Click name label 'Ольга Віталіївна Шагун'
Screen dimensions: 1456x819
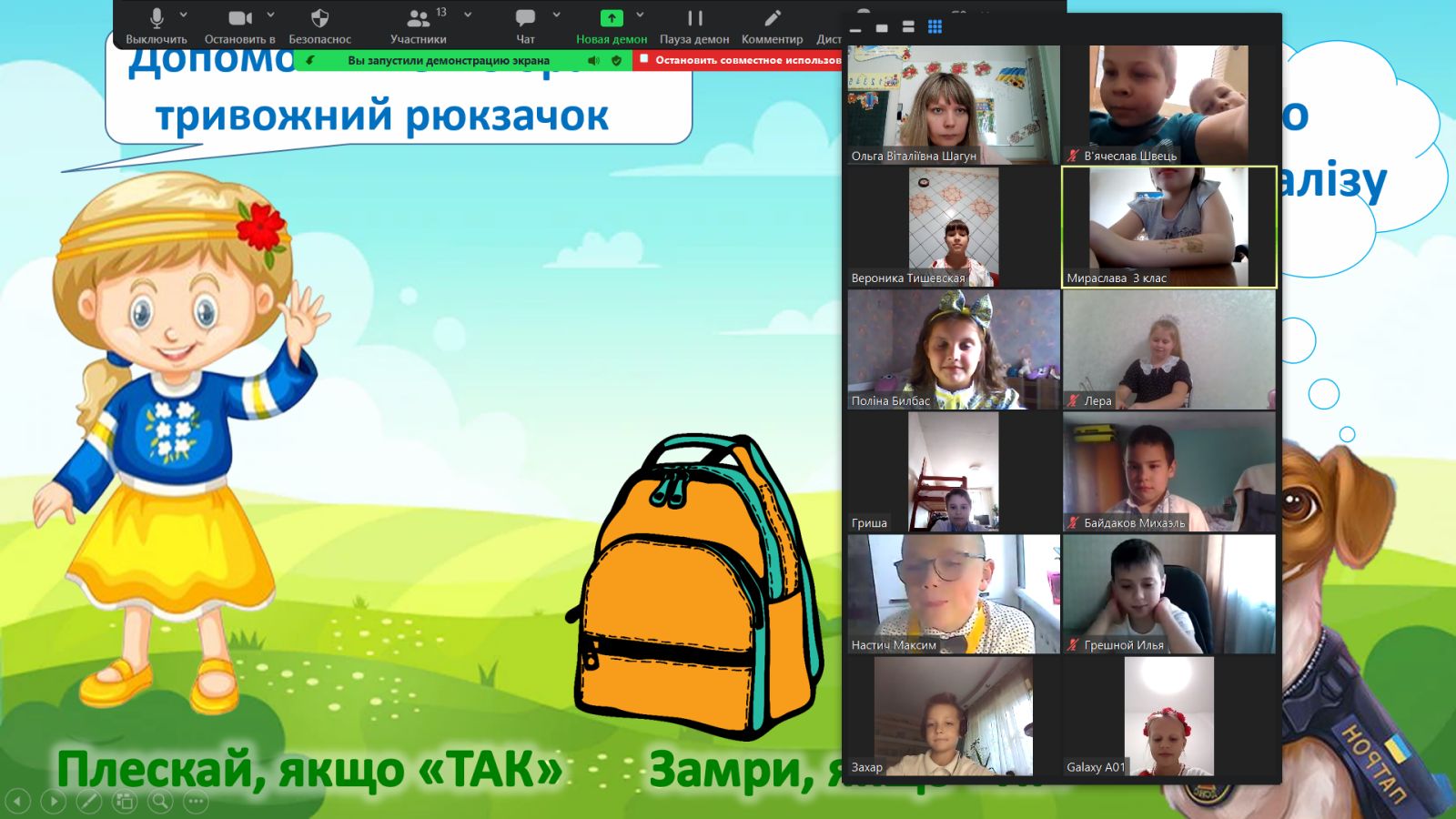coord(914,156)
